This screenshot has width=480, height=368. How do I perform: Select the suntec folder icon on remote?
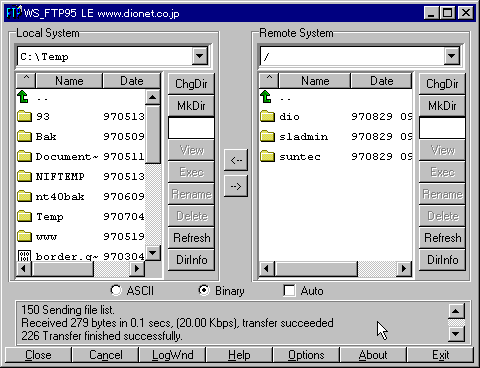pyautogui.click(x=267, y=156)
